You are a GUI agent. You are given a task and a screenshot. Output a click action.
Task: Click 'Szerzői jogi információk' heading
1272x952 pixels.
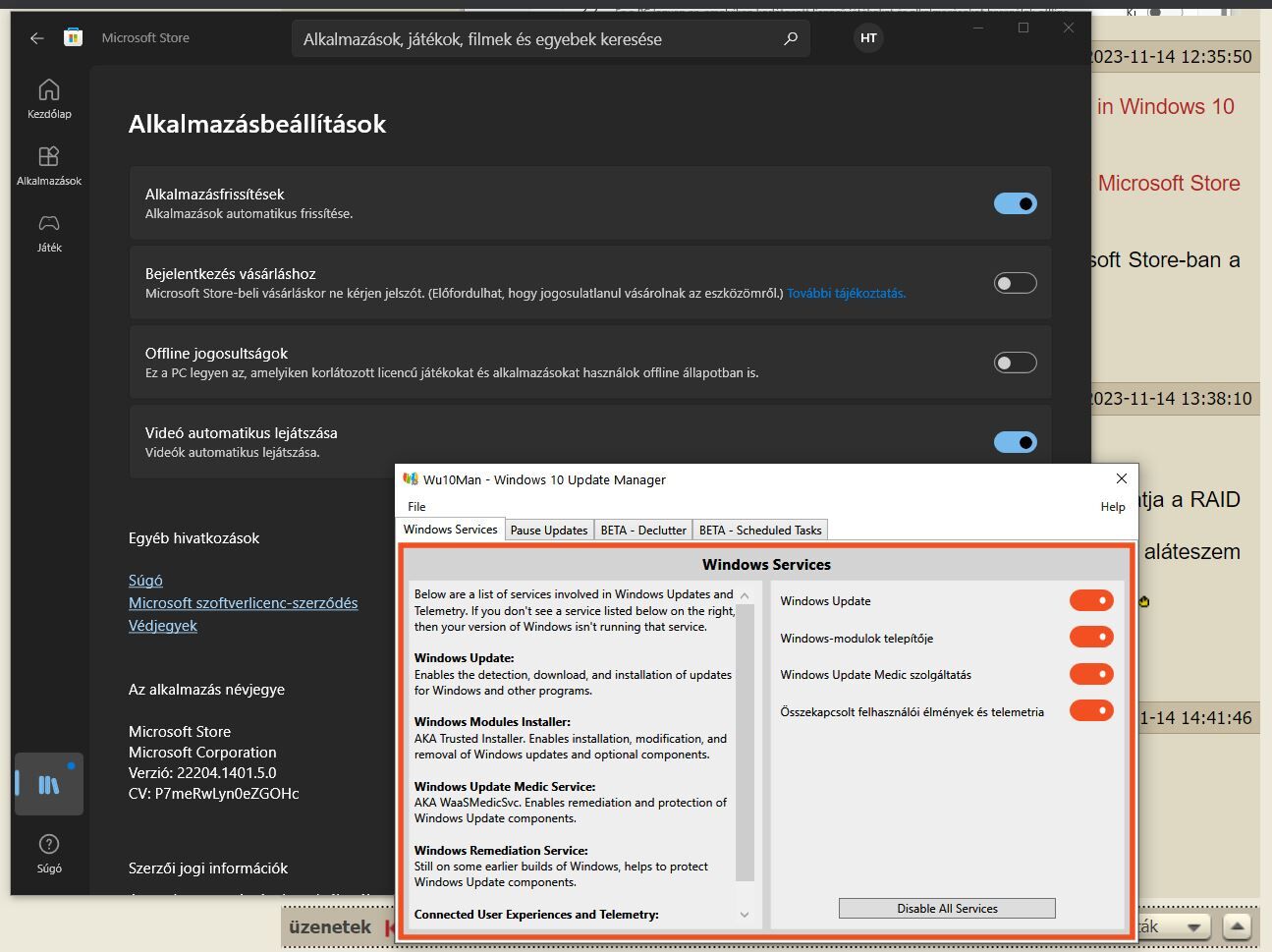[208, 868]
